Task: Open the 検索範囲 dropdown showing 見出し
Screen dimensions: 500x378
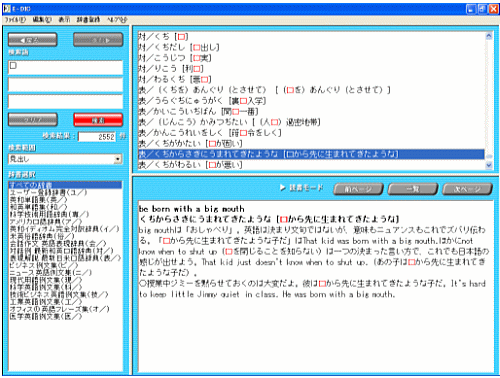Action: pyautogui.click(x=65, y=159)
